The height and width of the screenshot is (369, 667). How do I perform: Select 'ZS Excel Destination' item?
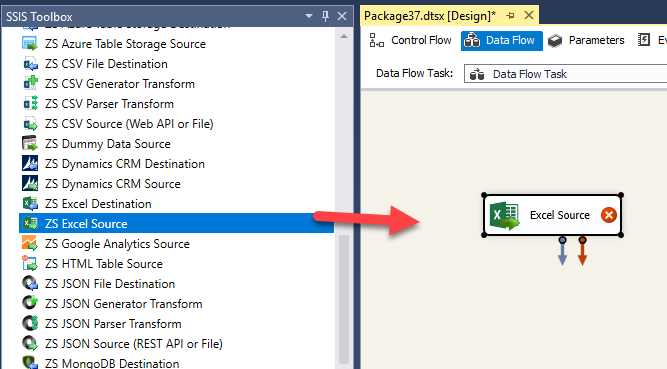point(98,204)
